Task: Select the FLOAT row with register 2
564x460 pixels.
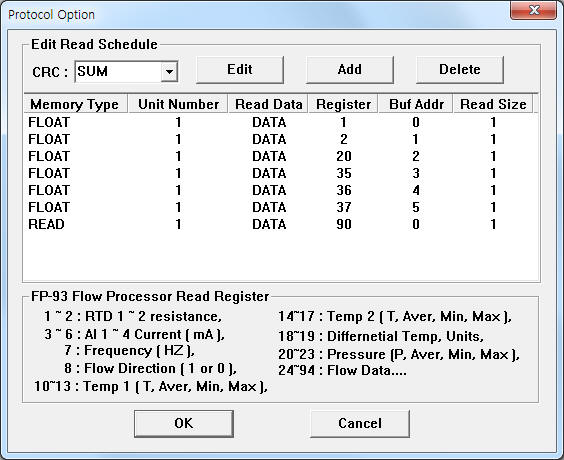Action: point(281,139)
